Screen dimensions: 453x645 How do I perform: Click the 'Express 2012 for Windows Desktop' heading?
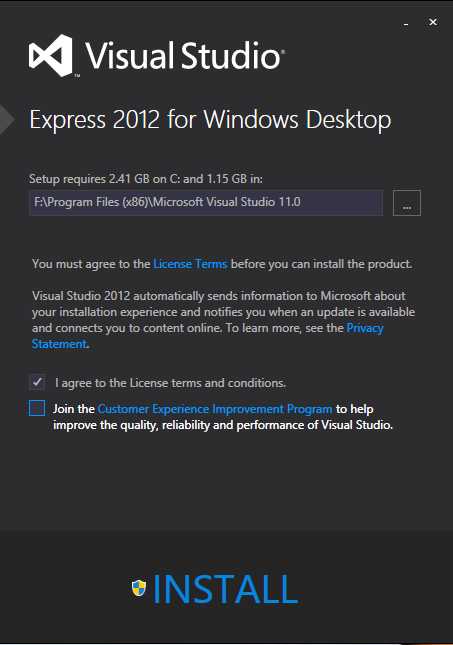pos(210,120)
